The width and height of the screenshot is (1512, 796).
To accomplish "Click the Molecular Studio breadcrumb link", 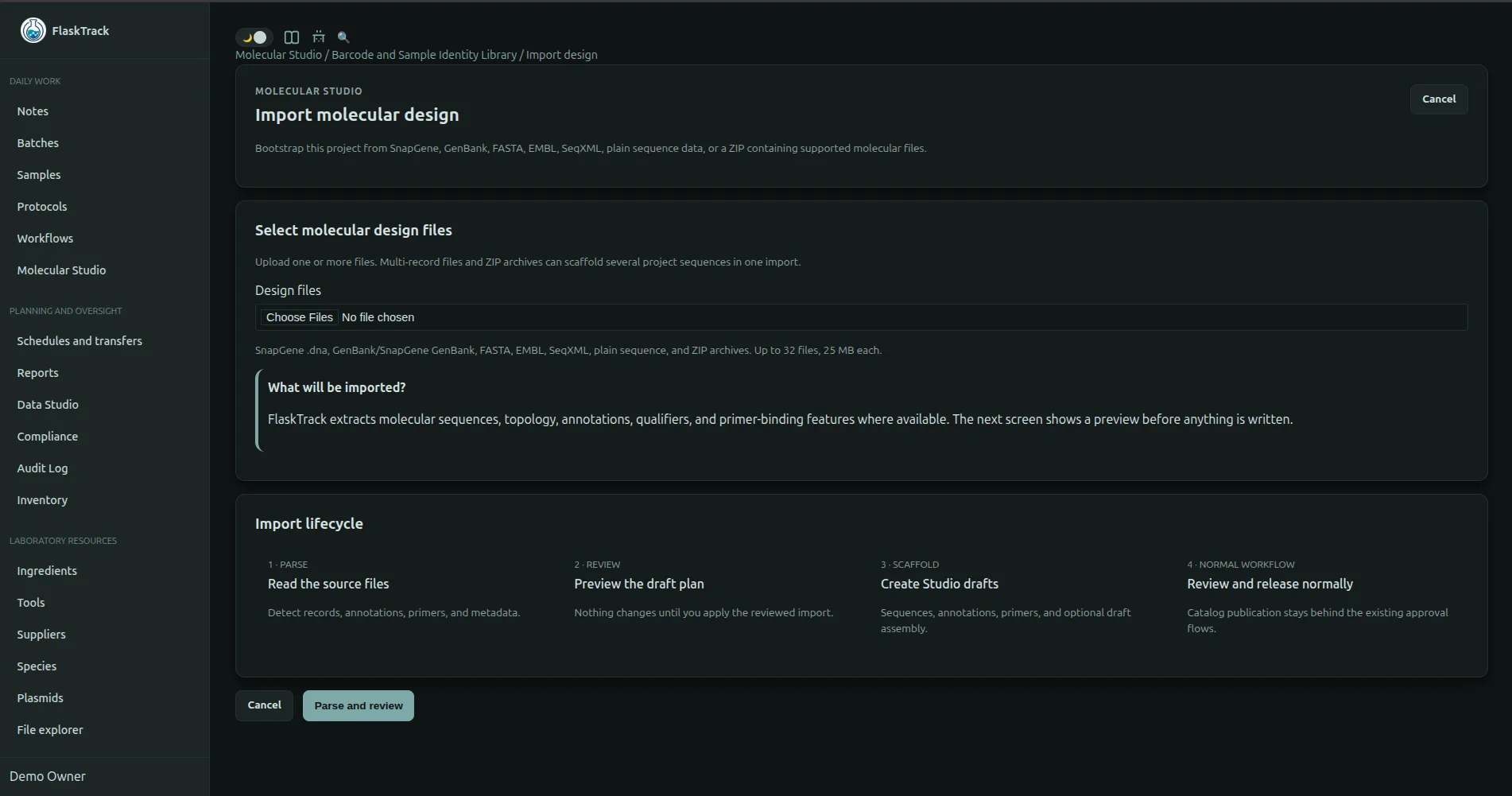I will [x=278, y=55].
